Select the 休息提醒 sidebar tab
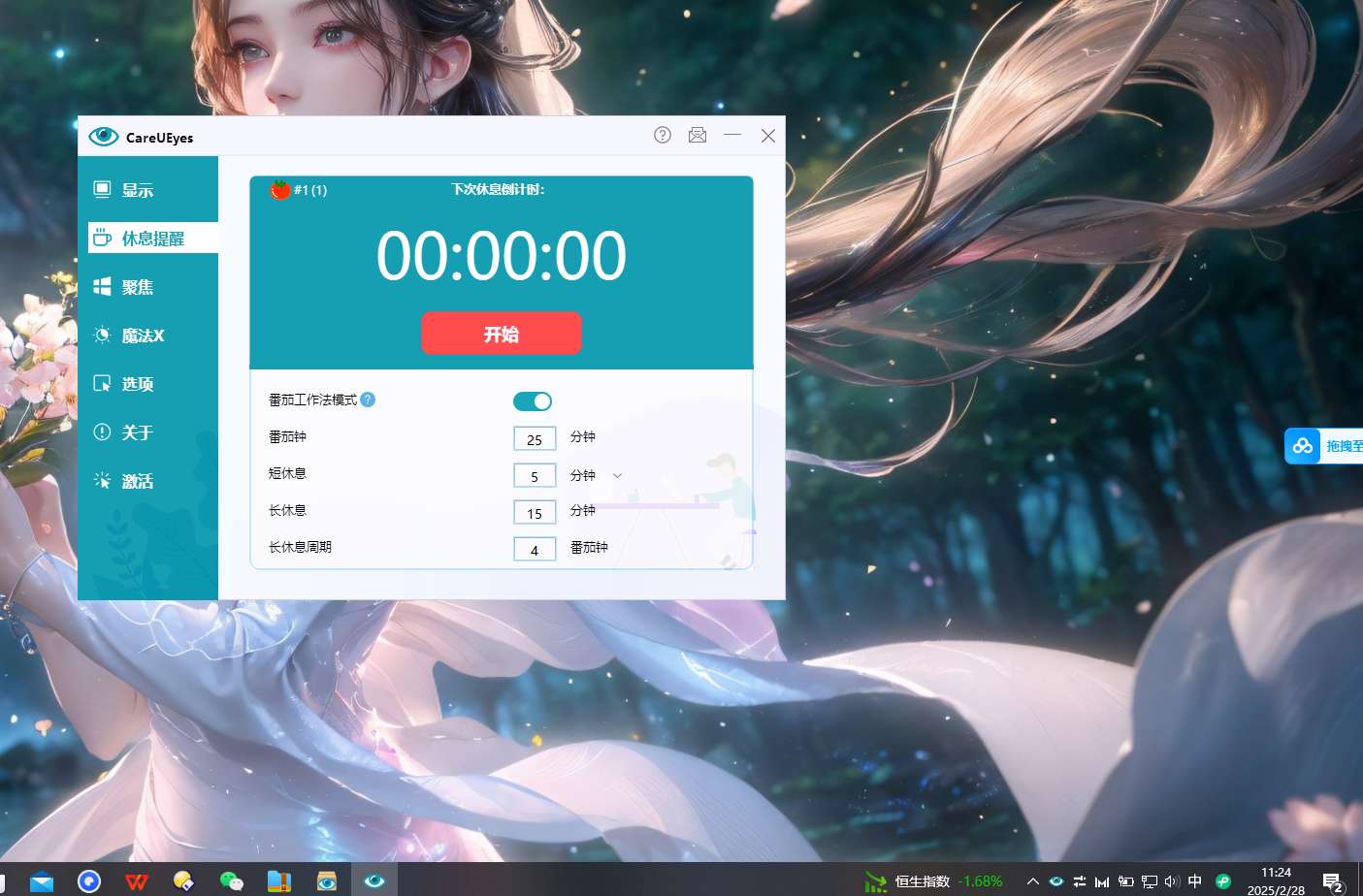The width and height of the screenshot is (1363, 896). coord(152,239)
